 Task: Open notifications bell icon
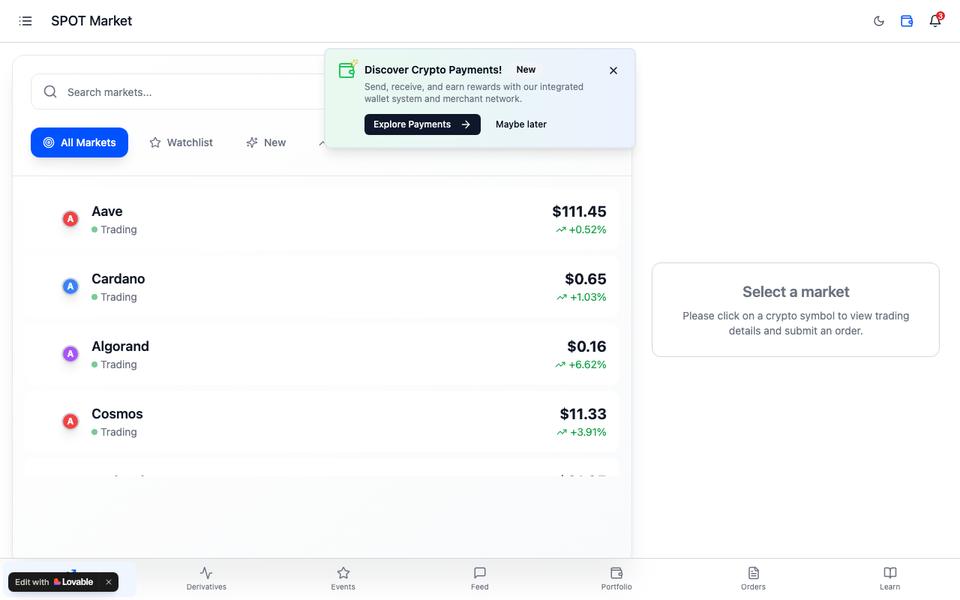click(935, 20)
